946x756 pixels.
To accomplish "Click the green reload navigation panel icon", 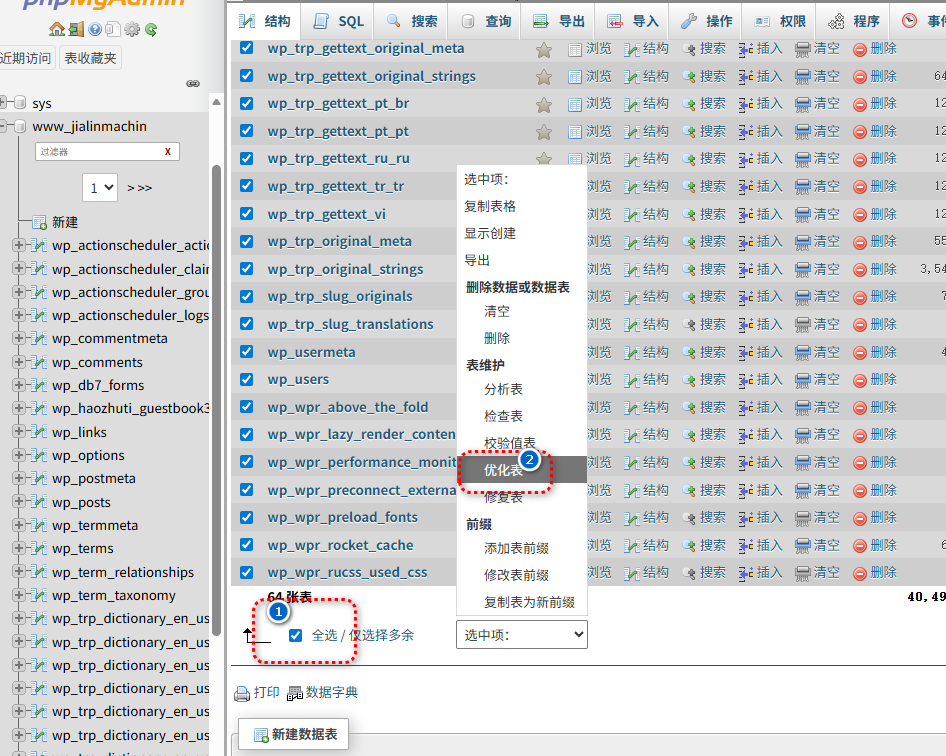I will [x=150, y=30].
